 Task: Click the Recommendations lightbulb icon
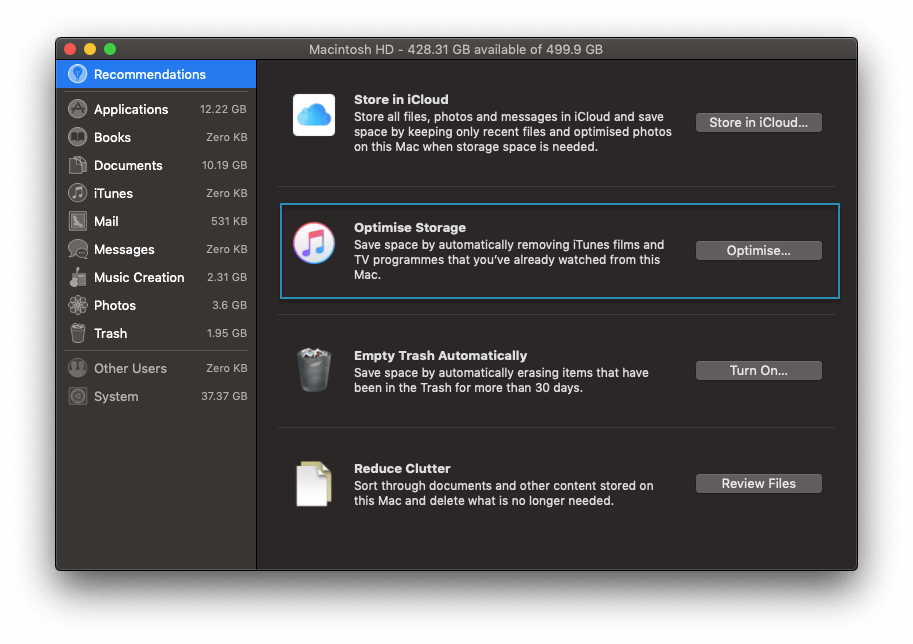pyautogui.click(x=77, y=74)
